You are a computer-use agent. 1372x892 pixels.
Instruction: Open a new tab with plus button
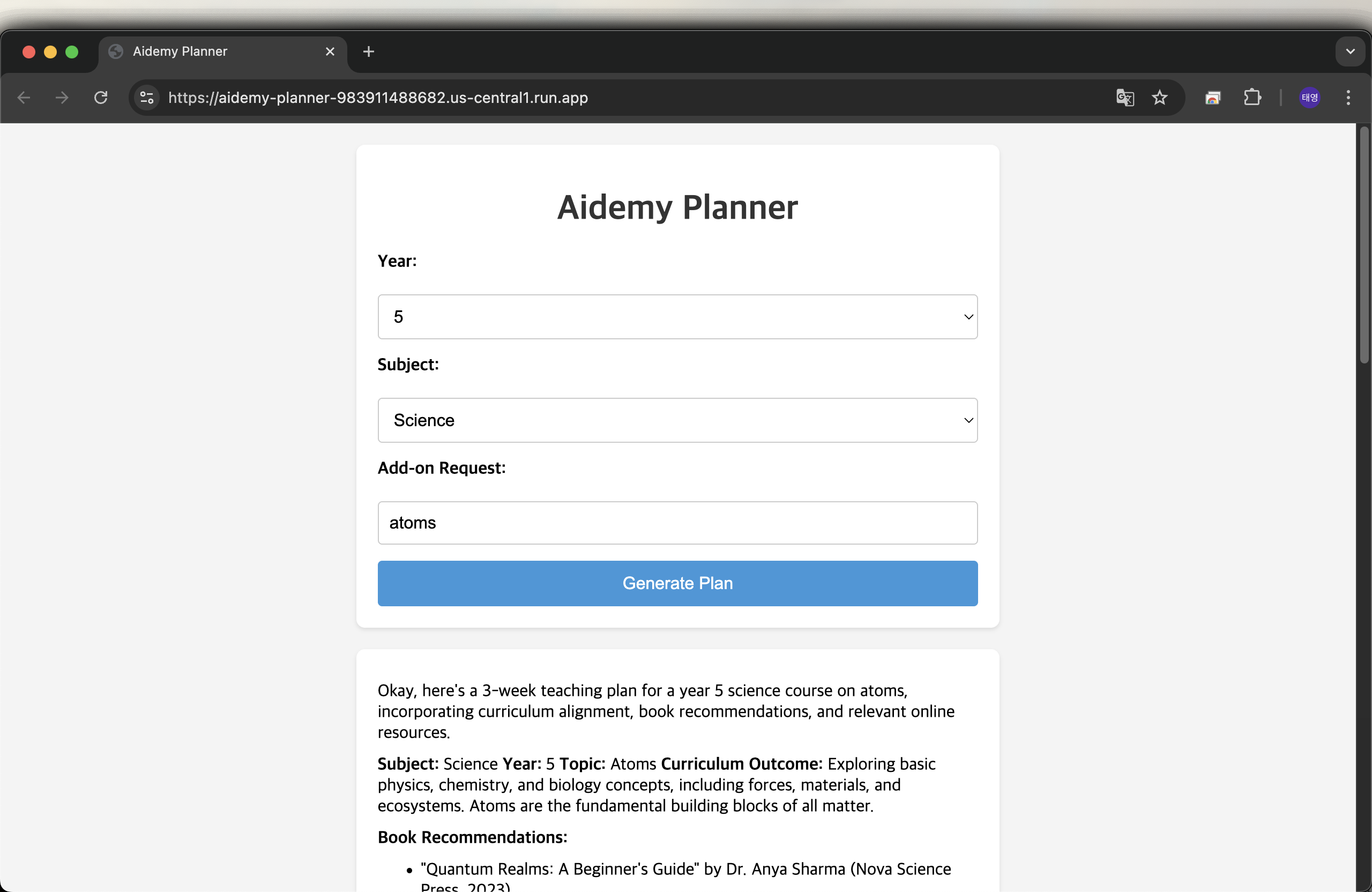click(x=368, y=52)
